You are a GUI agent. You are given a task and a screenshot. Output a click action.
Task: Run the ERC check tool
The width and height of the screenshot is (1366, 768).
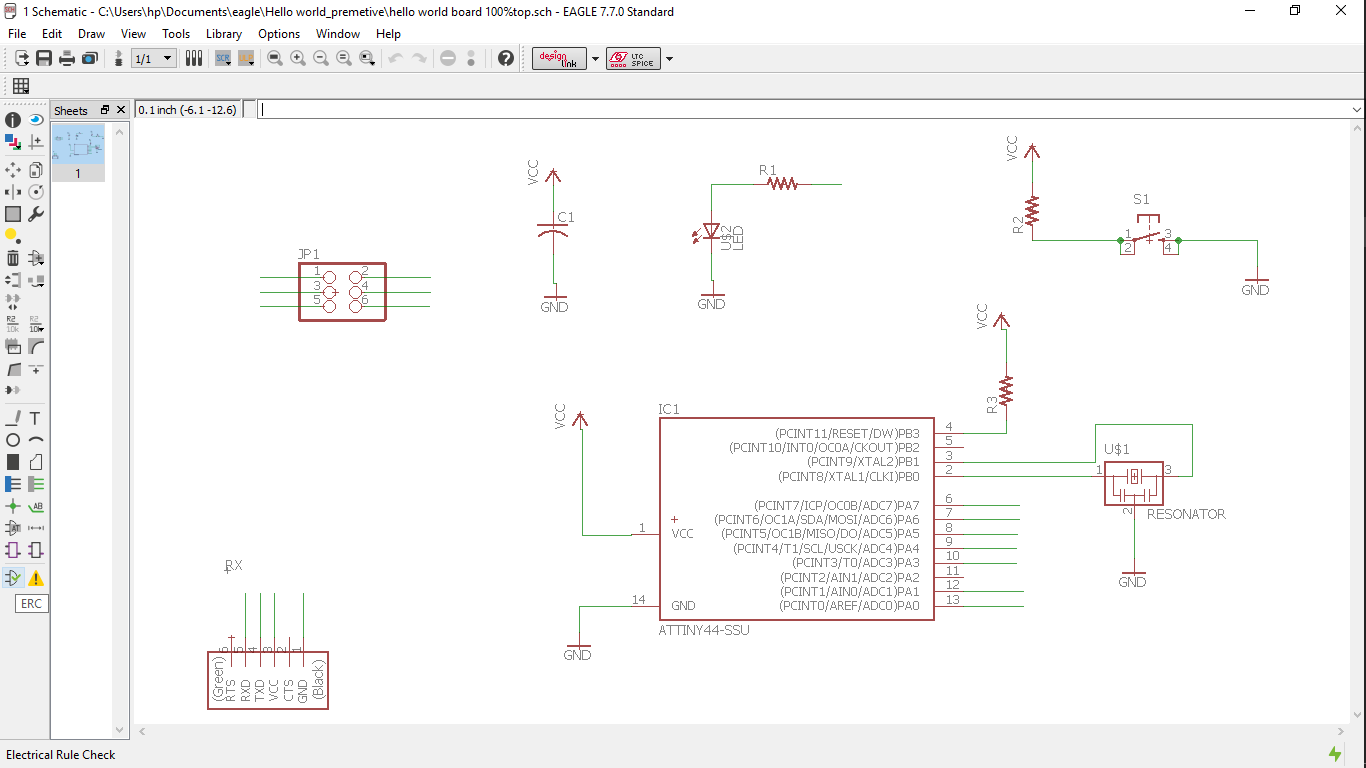[x=13, y=578]
